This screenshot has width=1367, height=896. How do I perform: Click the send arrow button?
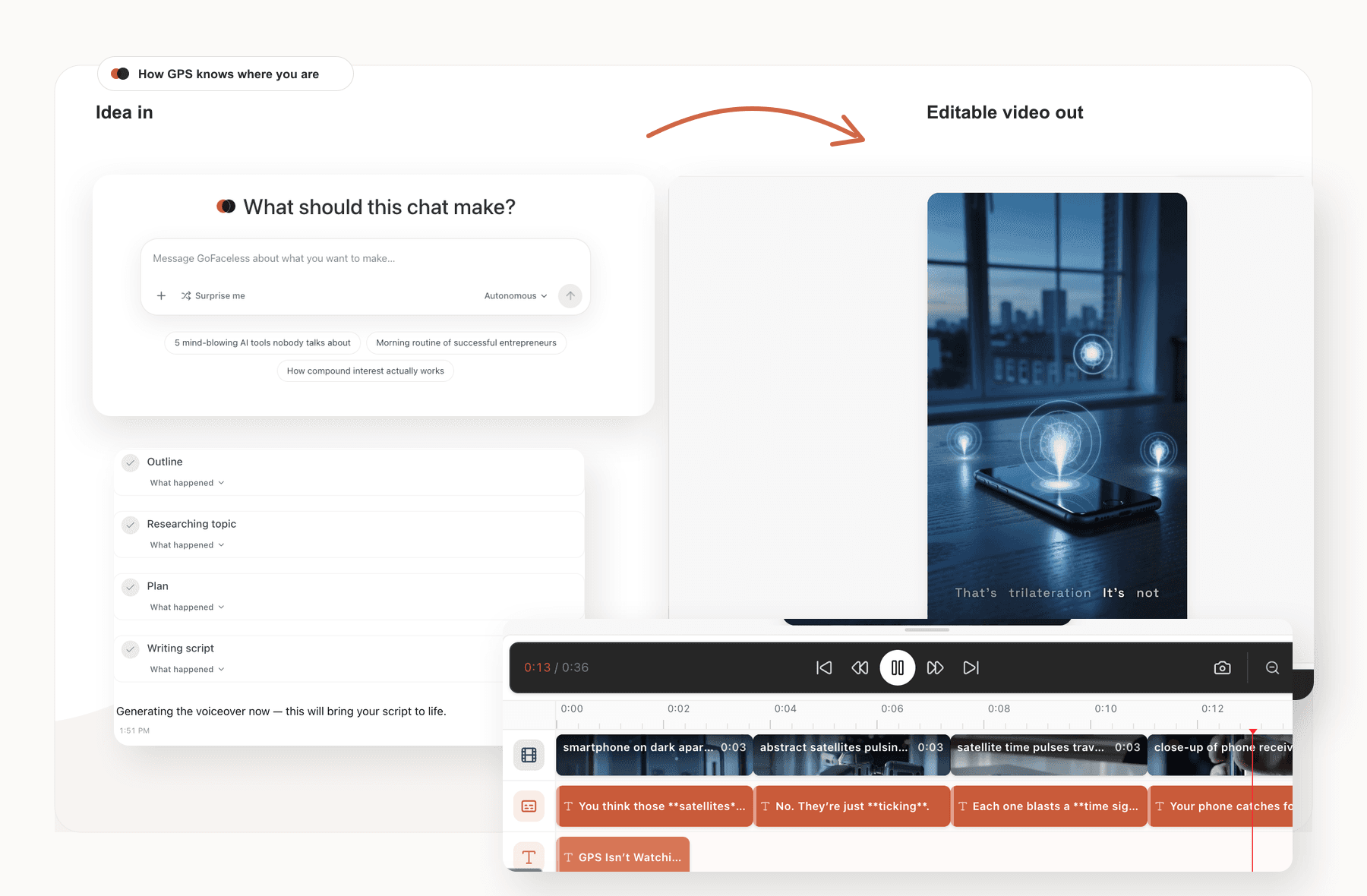point(570,295)
